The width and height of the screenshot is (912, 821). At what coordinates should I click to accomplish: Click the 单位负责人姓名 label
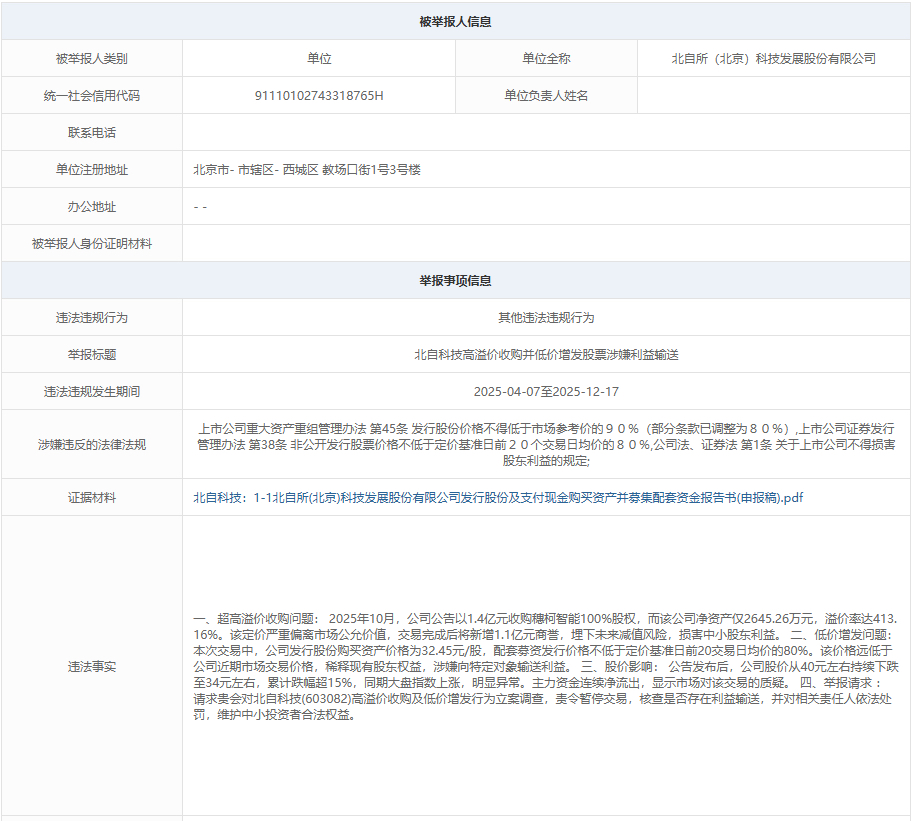point(546,96)
